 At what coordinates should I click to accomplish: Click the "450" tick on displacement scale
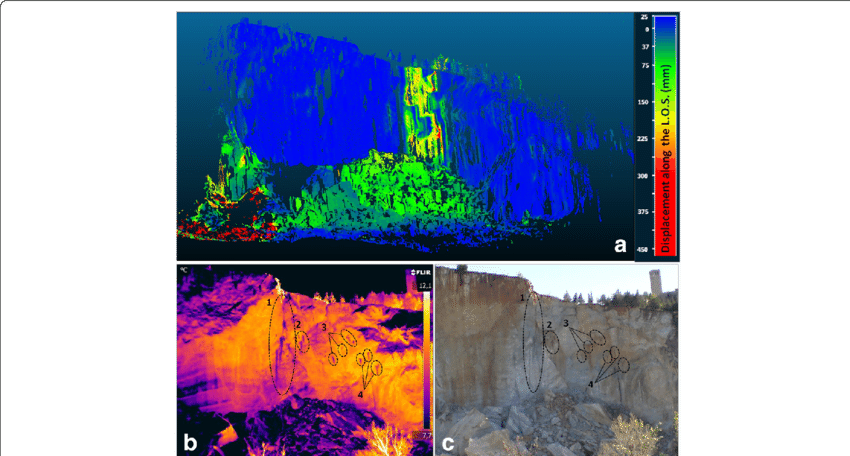(644, 250)
